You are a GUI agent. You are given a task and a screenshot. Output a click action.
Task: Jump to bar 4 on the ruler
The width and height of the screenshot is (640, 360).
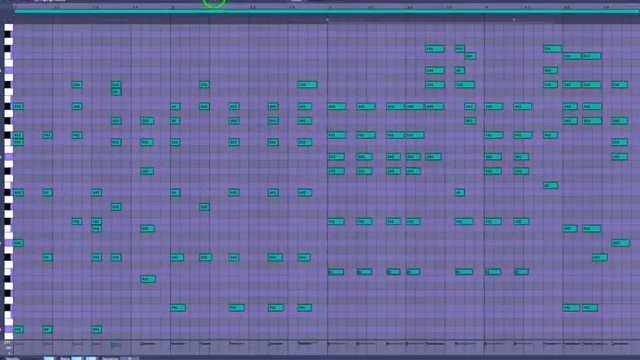click(x=486, y=7)
